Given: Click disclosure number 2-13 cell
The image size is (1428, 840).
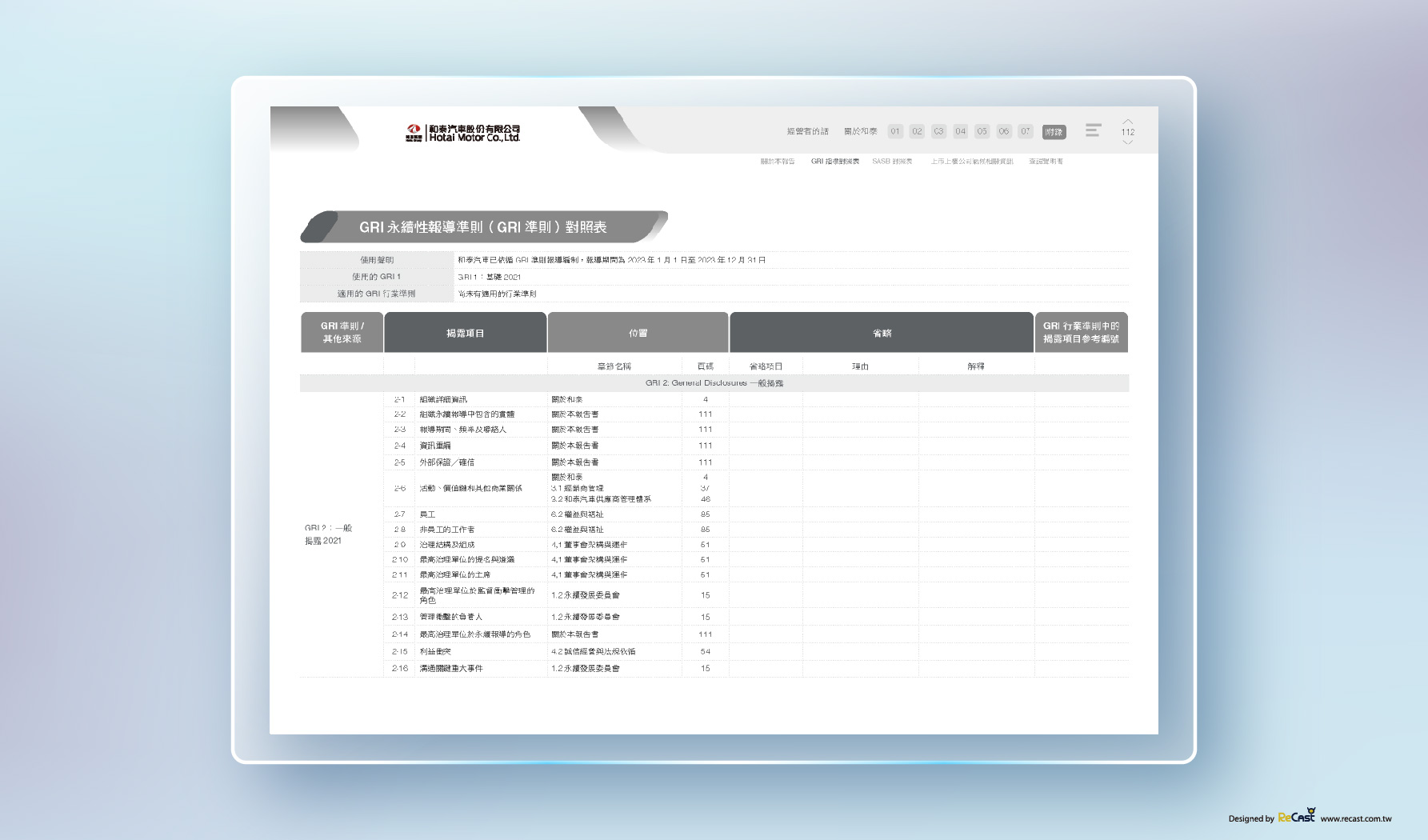Looking at the screenshot, I should [x=399, y=617].
